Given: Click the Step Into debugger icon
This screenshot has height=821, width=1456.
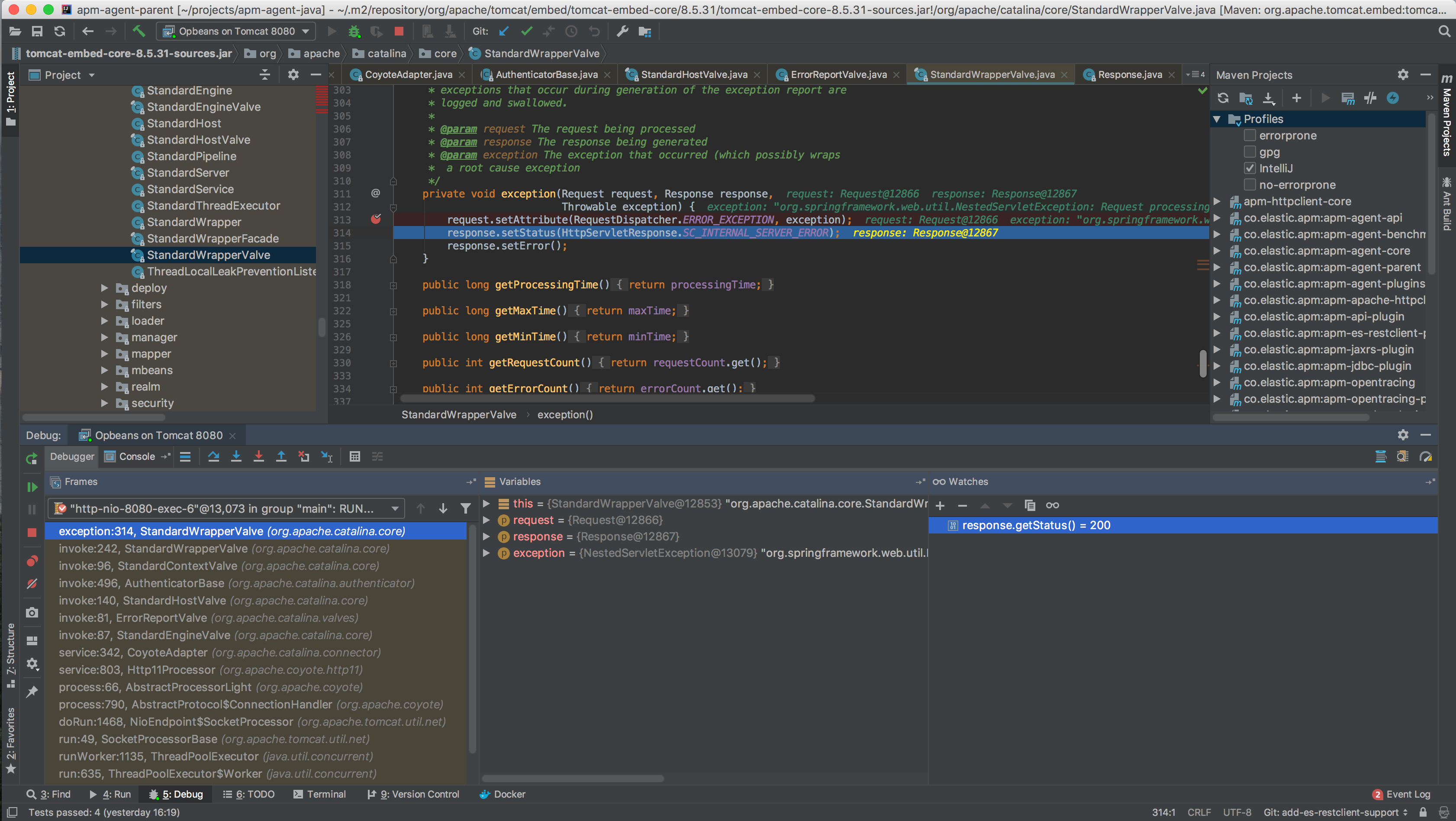Looking at the screenshot, I should [x=236, y=457].
